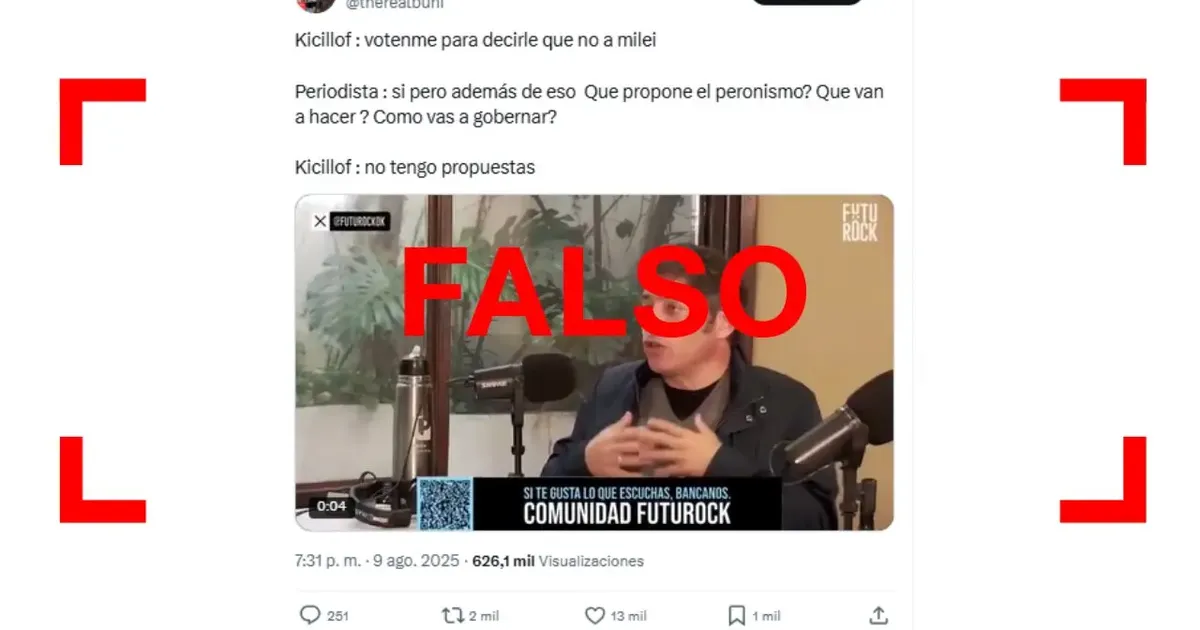Open the share upload icon
The height and width of the screenshot is (630, 1200).
pos(878,615)
